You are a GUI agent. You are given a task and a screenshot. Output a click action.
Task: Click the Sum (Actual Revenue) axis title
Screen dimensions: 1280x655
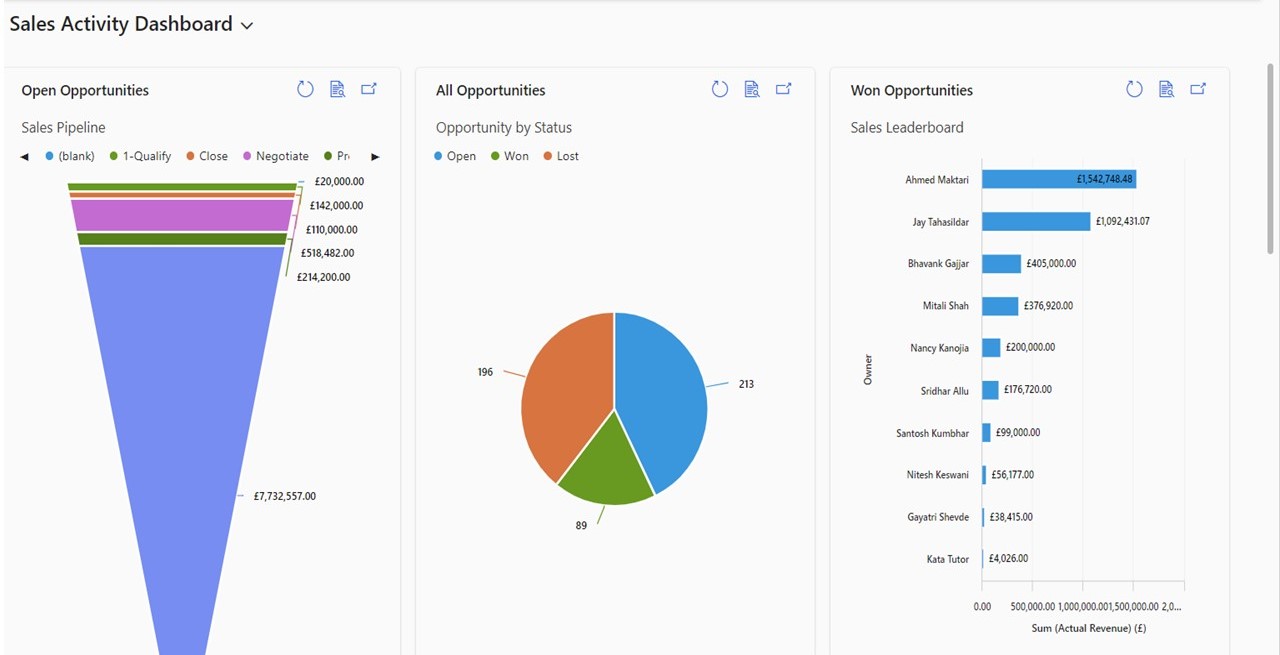[x=1088, y=629]
